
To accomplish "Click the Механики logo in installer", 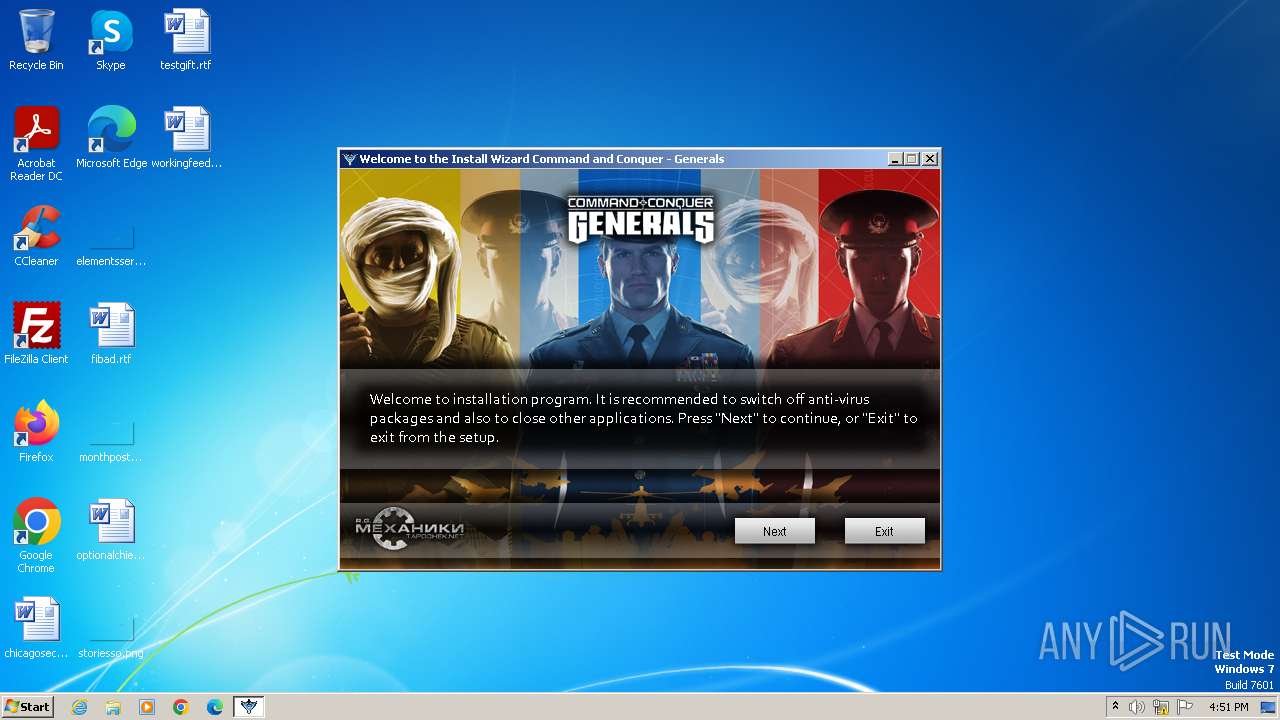I will pos(410,529).
